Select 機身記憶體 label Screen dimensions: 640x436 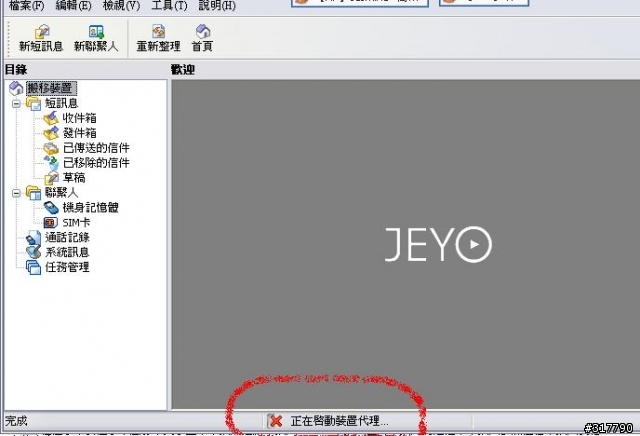tap(91, 208)
